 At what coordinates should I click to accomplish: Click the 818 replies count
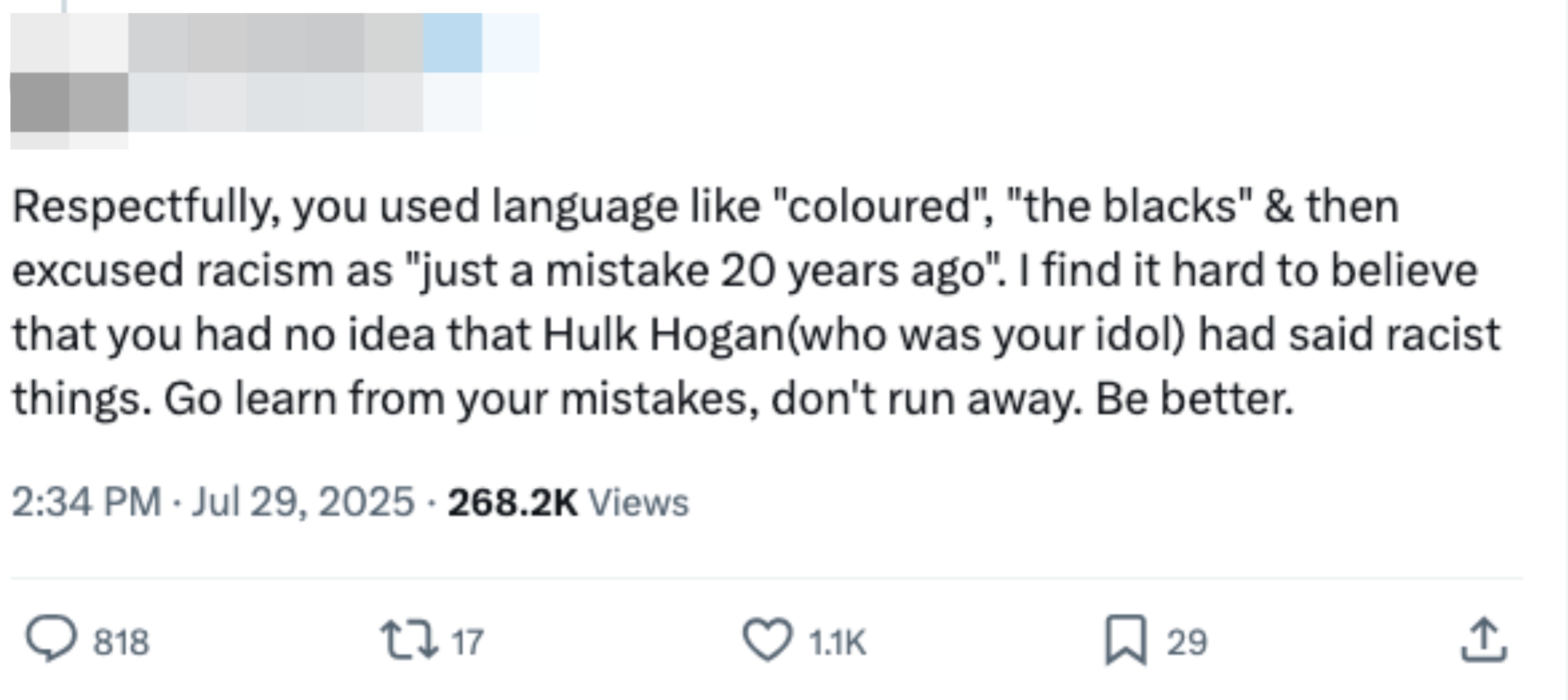[x=121, y=642]
